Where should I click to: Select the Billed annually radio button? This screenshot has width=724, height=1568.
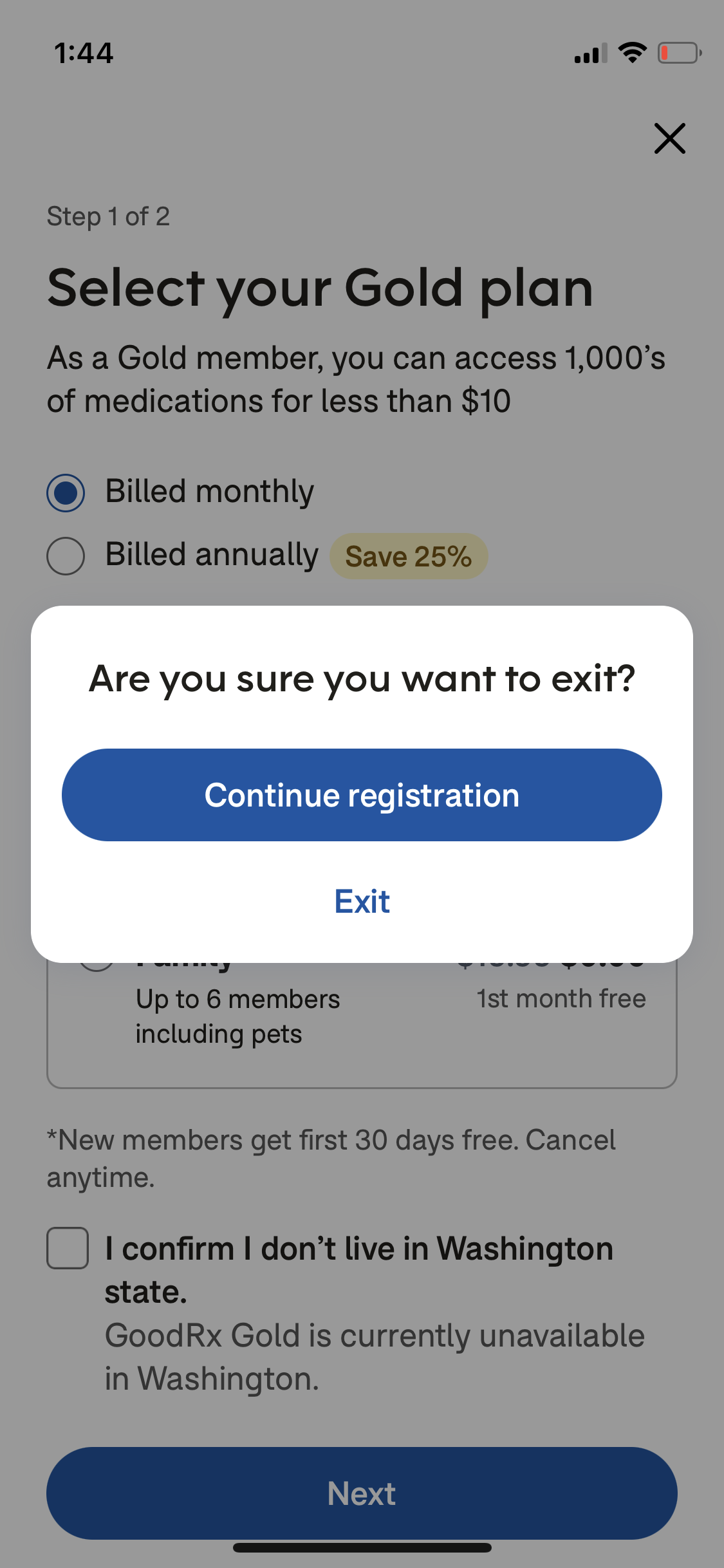pos(66,556)
